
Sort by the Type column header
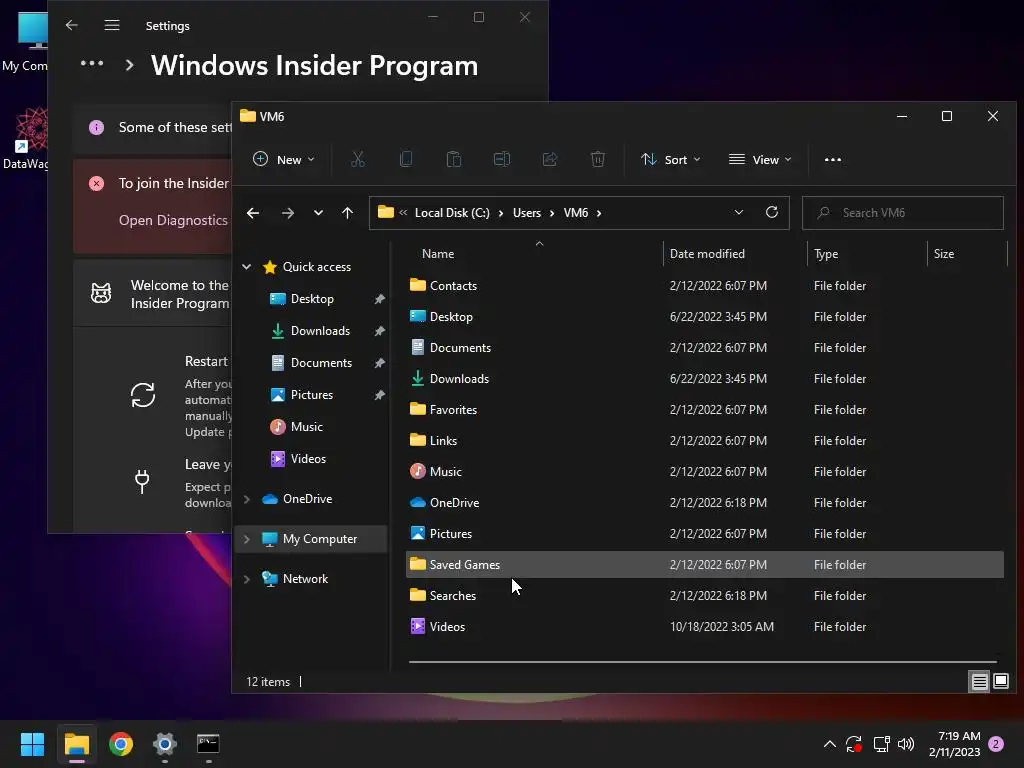(826, 254)
